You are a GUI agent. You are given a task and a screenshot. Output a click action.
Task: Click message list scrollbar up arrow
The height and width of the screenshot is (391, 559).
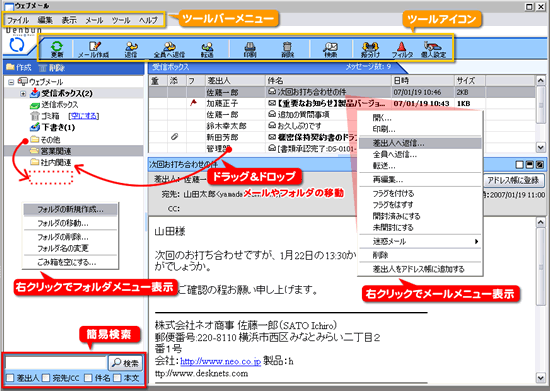[x=540, y=81]
